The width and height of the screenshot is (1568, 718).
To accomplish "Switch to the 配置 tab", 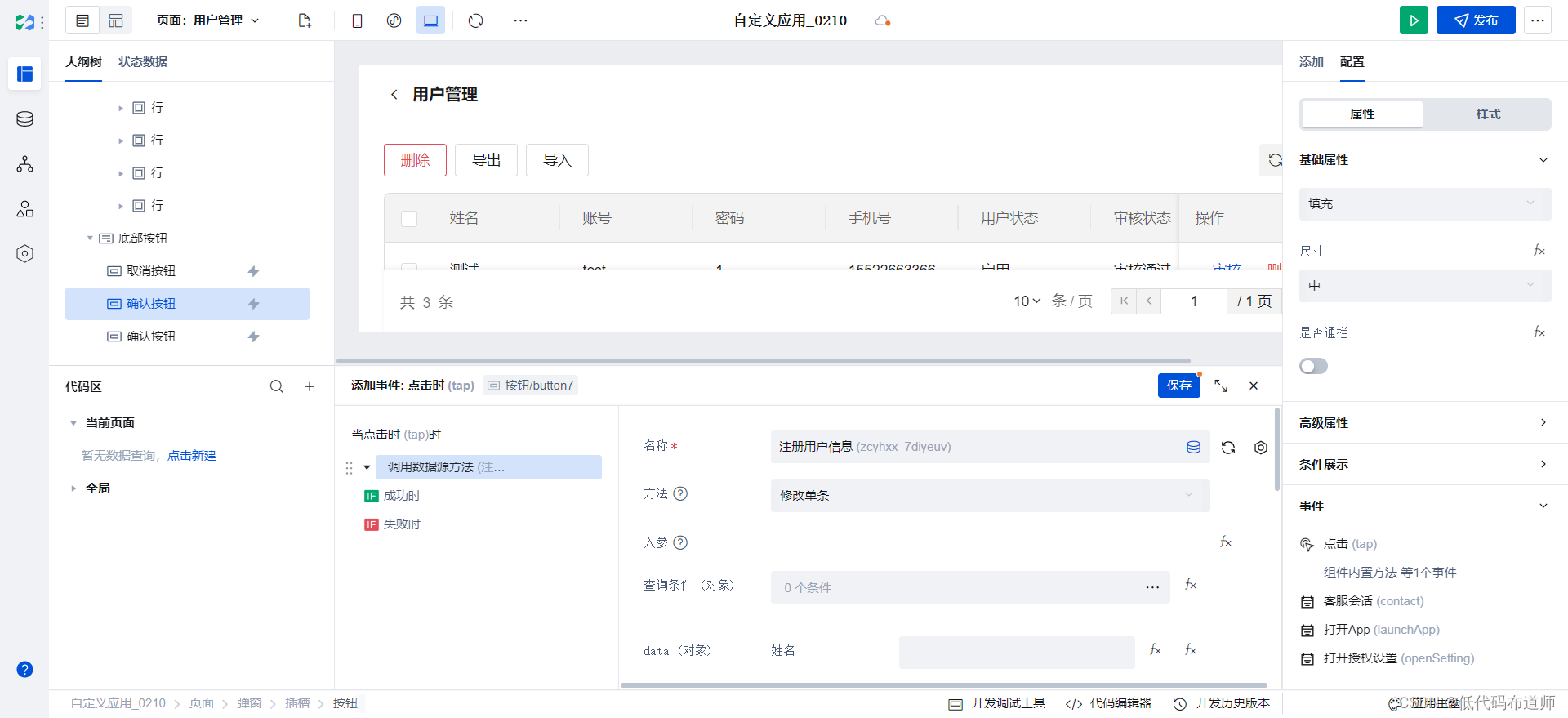I will pyautogui.click(x=1352, y=62).
